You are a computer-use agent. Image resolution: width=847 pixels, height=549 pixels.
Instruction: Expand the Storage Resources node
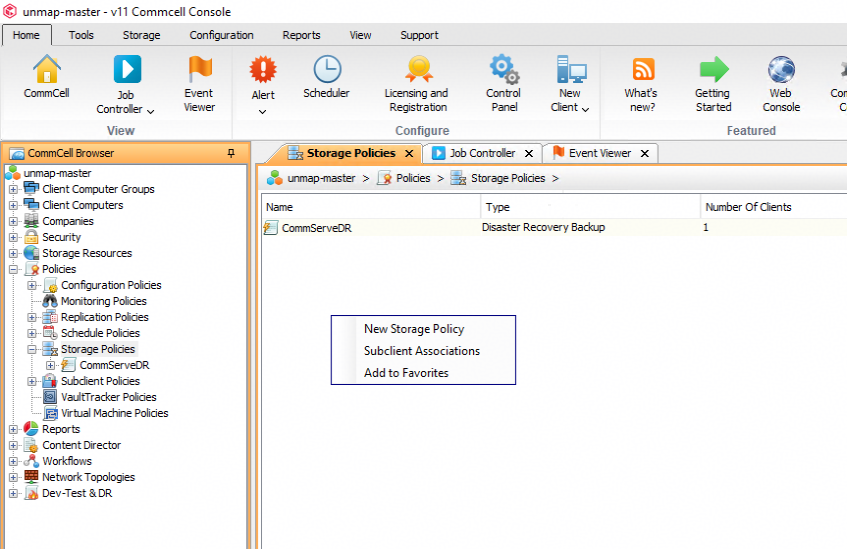tap(14, 253)
